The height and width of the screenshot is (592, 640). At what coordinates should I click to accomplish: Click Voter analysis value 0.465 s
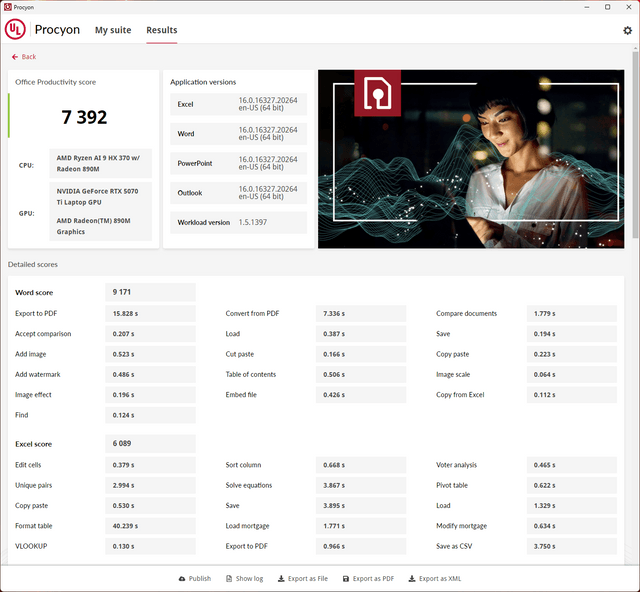571,465
